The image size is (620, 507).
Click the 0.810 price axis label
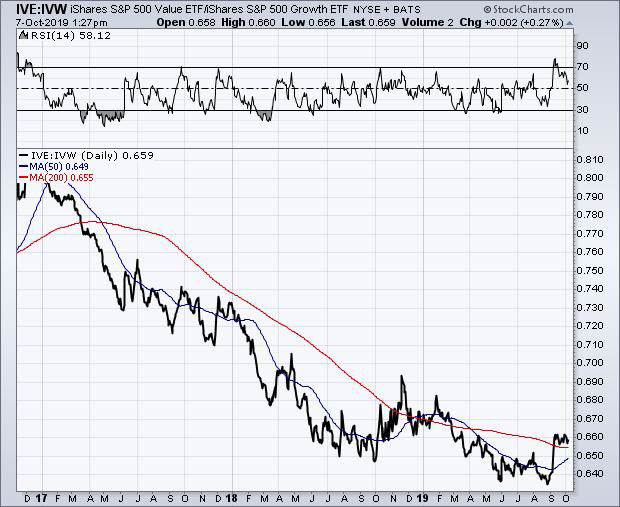(x=590, y=159)
